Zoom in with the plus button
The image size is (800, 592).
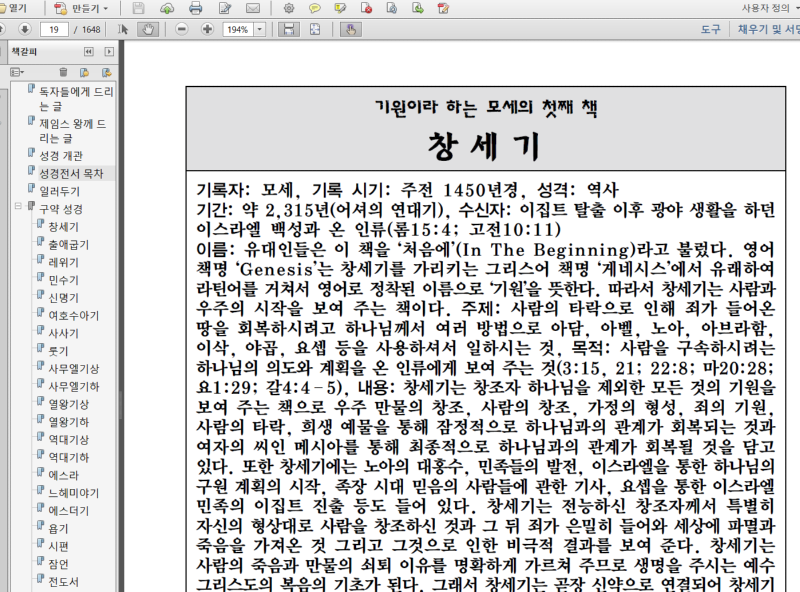point(207,29)
